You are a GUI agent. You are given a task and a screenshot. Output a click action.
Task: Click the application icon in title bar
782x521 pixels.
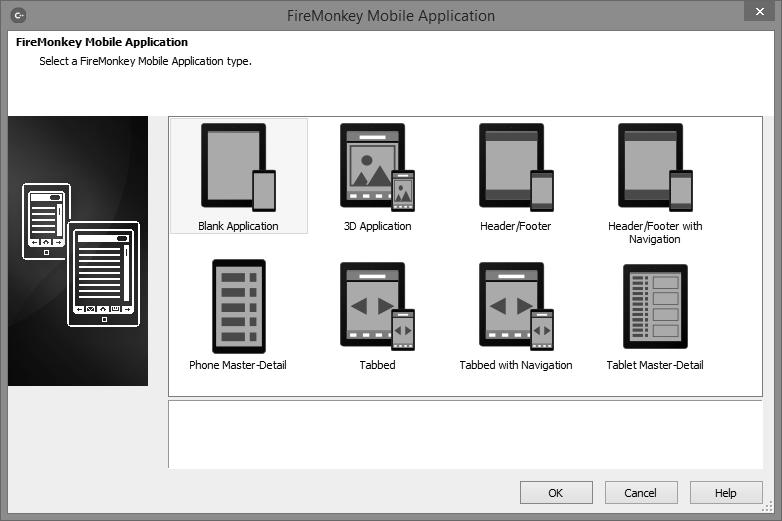(x=18, y=15)
